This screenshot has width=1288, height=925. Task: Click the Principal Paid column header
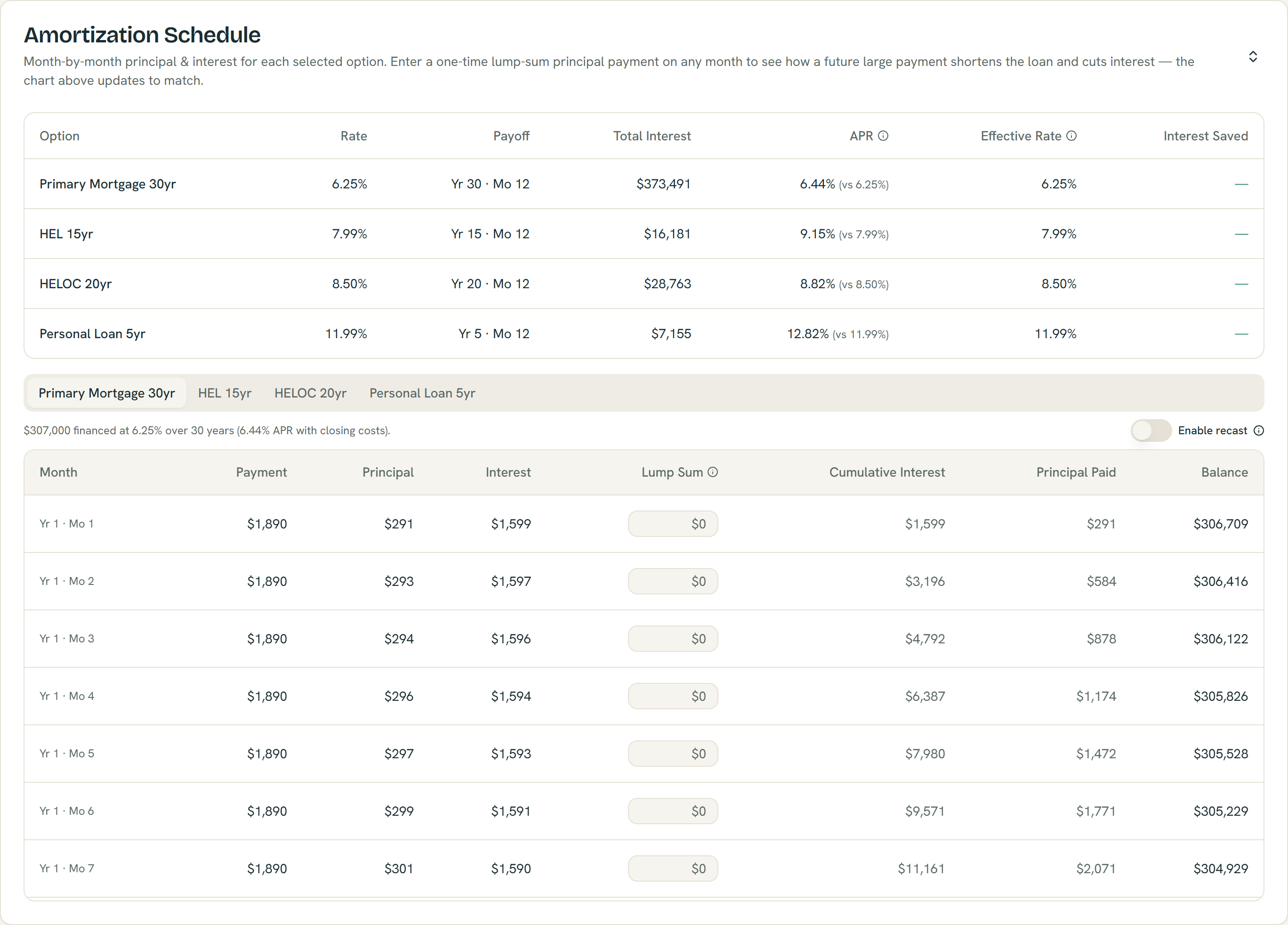[1076, 473]
